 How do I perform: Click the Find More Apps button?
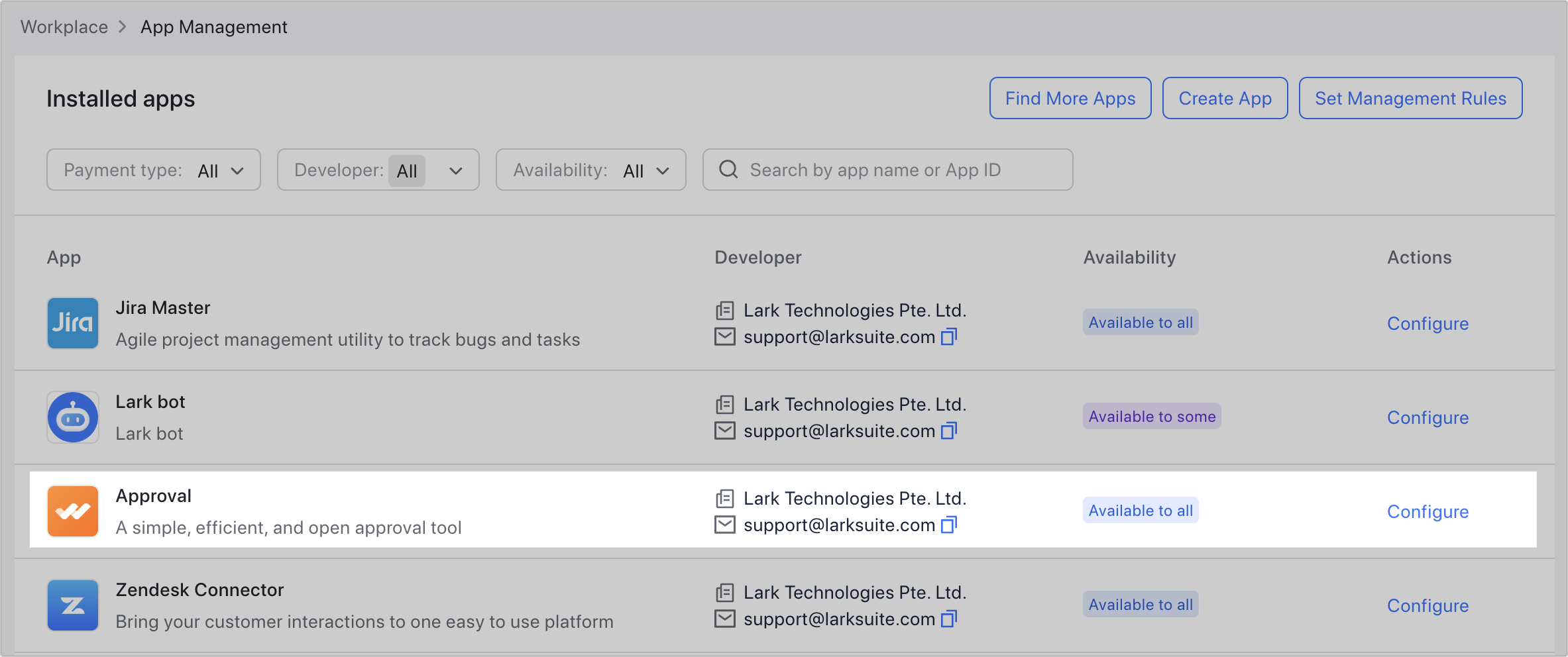[1070, 98]
